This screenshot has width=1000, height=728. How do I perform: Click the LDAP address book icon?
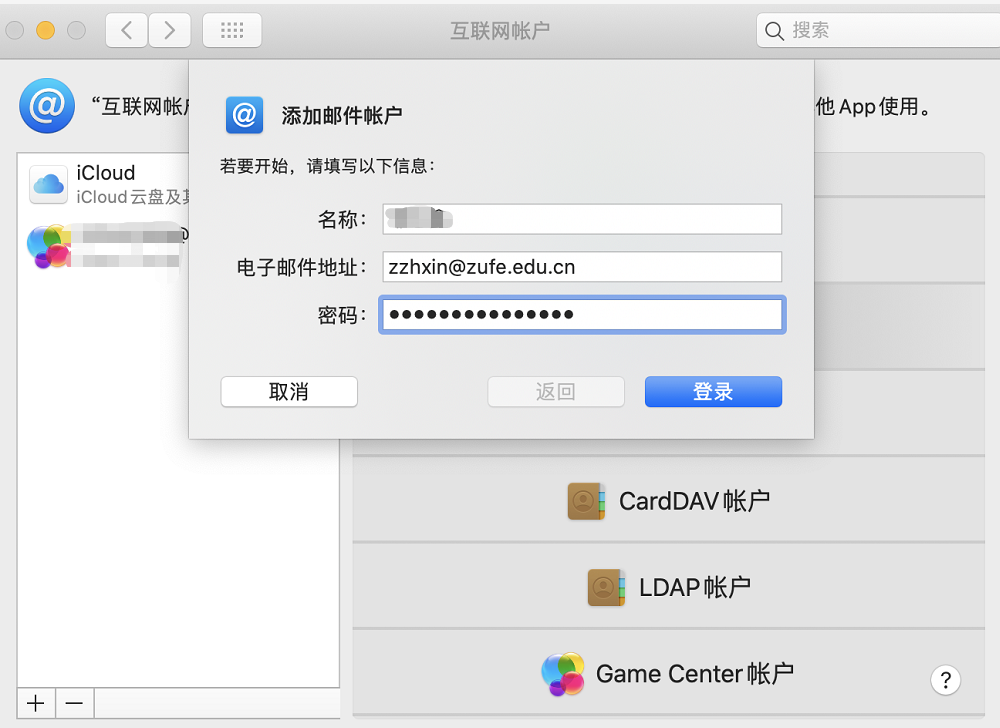[x=606, y=587]
